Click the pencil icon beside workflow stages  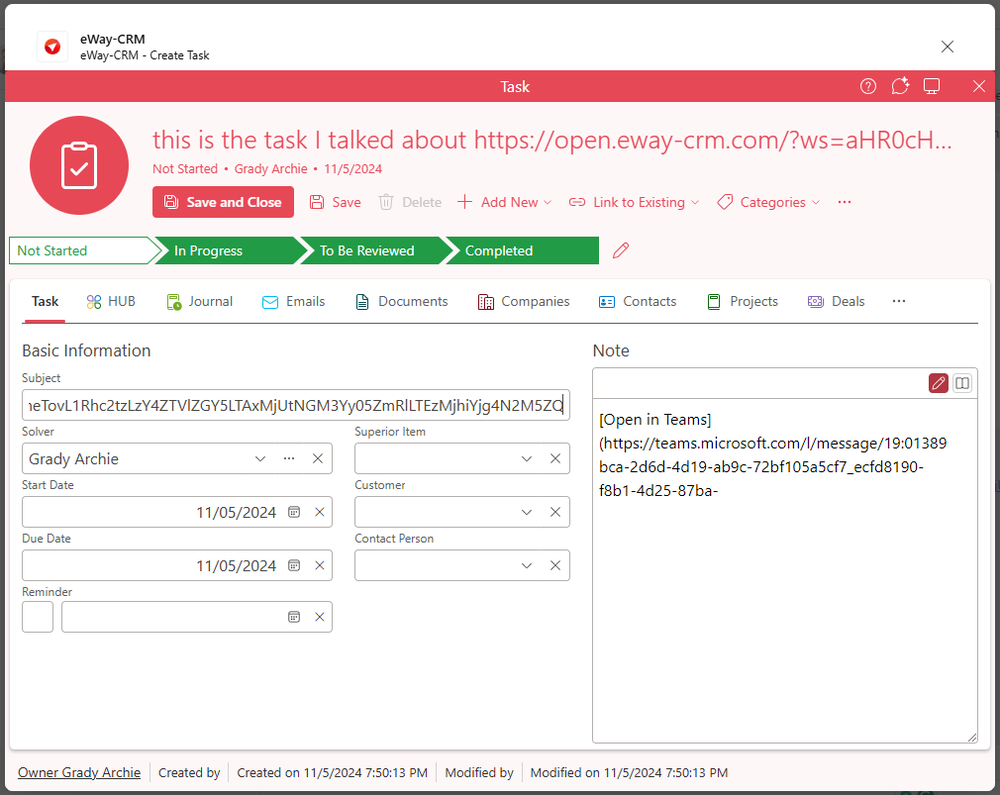pyautogui.click(x=621, y=250)
